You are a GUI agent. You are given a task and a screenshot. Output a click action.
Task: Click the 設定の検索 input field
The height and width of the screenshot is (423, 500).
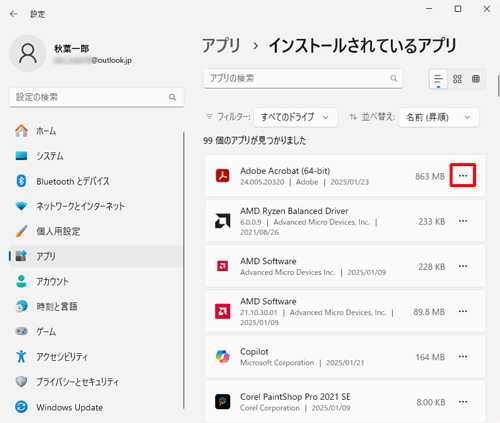tap(96, 97)
